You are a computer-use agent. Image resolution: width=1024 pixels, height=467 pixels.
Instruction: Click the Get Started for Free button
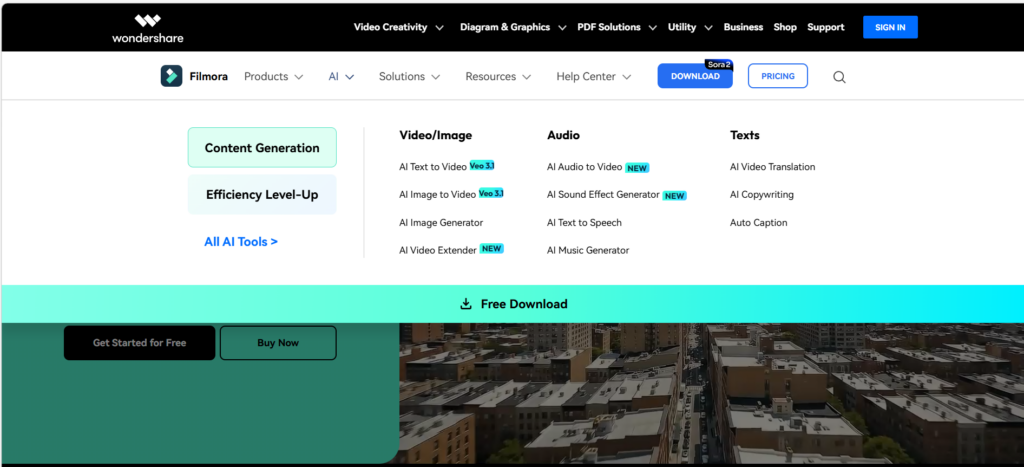tap(139, 343)
